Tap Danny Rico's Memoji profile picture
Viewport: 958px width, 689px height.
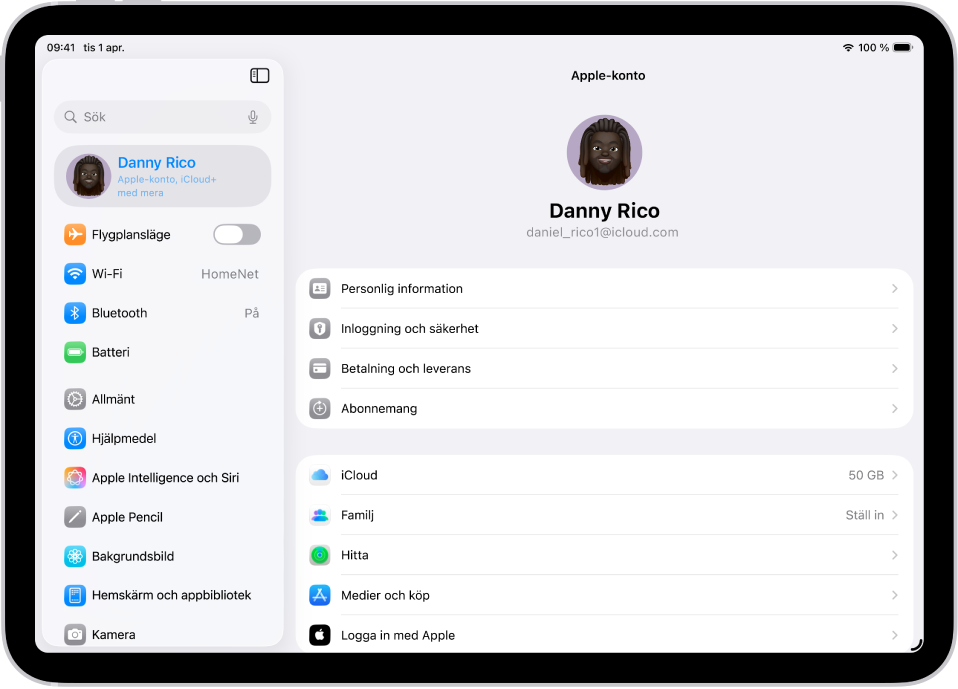coord(604,152)
